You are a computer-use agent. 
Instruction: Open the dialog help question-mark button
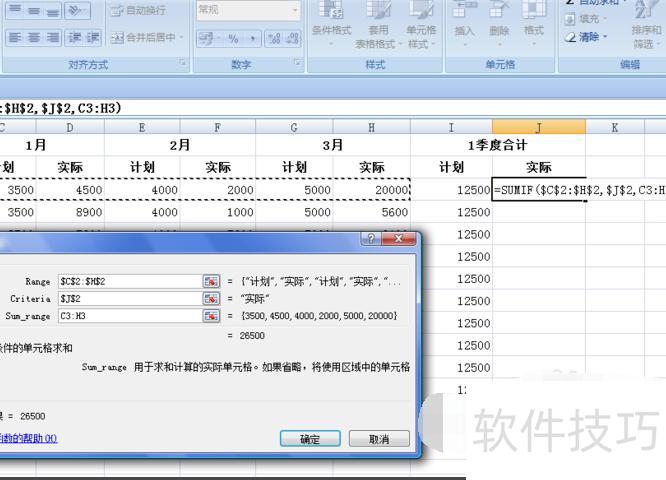[372, 240]
